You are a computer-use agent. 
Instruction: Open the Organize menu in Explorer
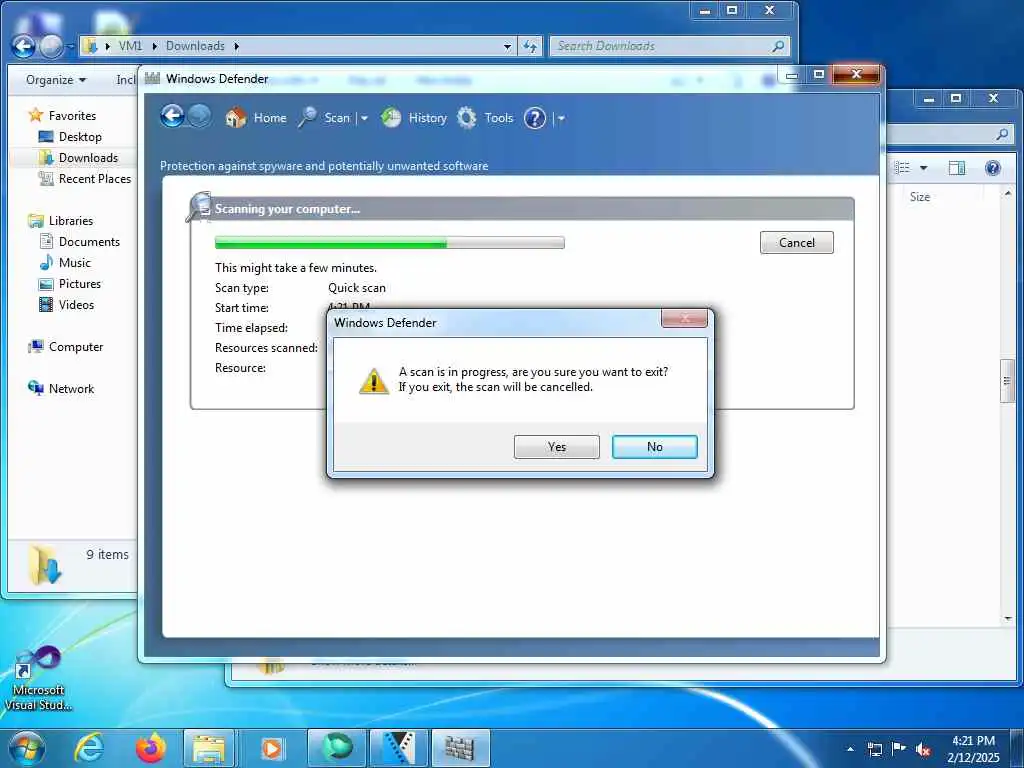(x=56, y=80)
